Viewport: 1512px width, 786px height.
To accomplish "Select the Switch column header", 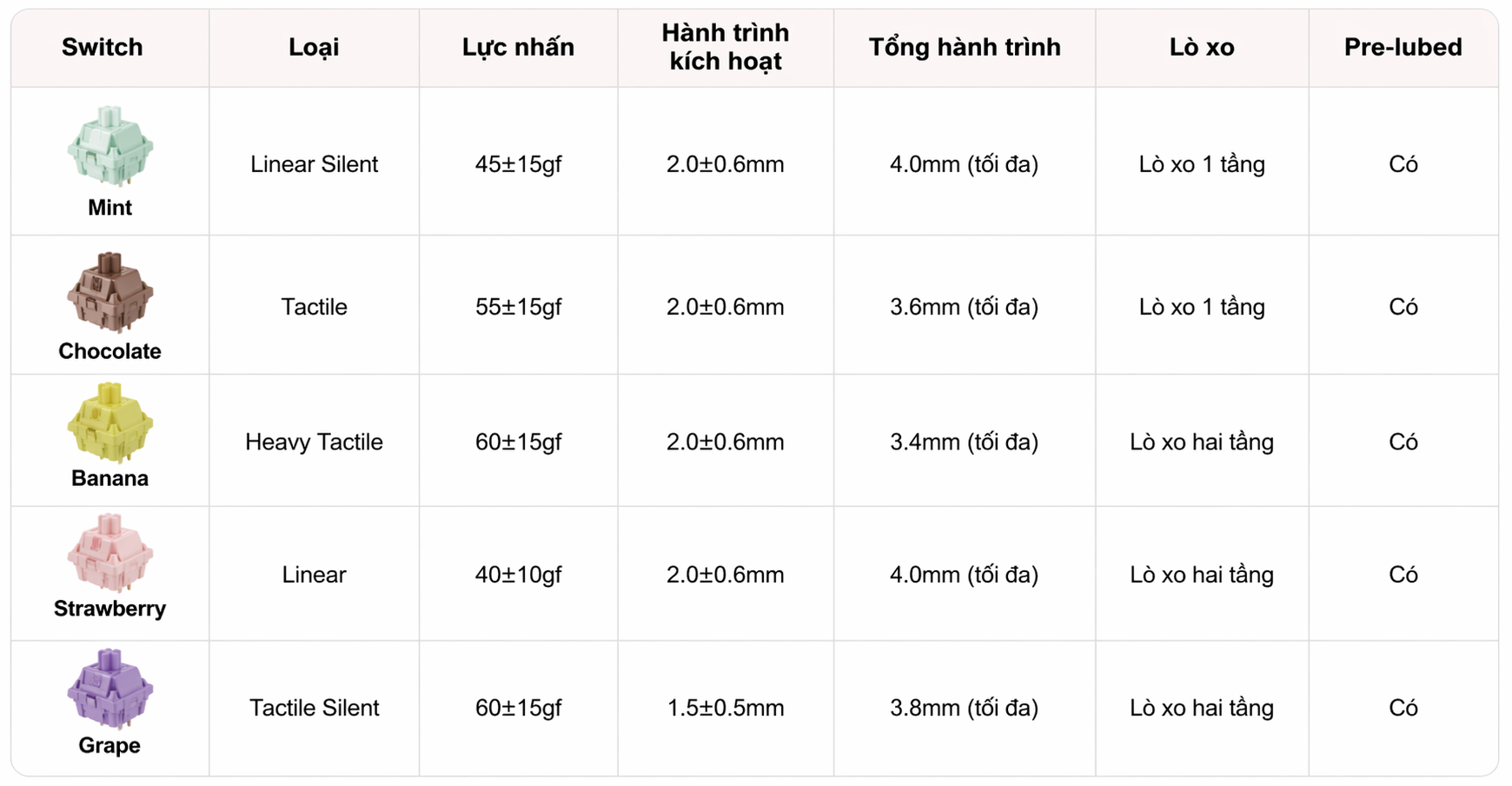I will click(102, 47).
